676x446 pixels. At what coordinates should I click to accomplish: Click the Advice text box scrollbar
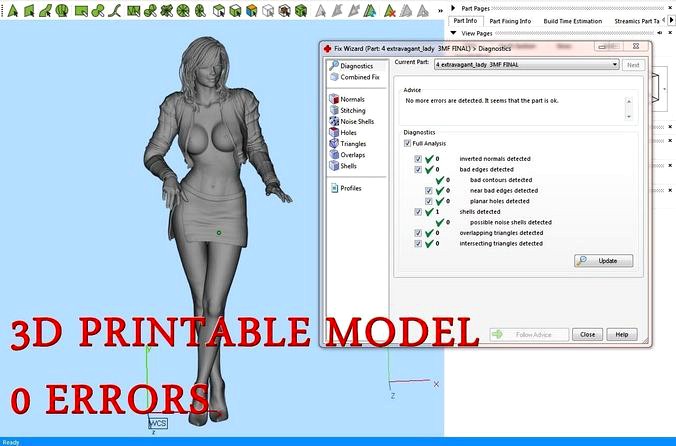coord(628,106)
